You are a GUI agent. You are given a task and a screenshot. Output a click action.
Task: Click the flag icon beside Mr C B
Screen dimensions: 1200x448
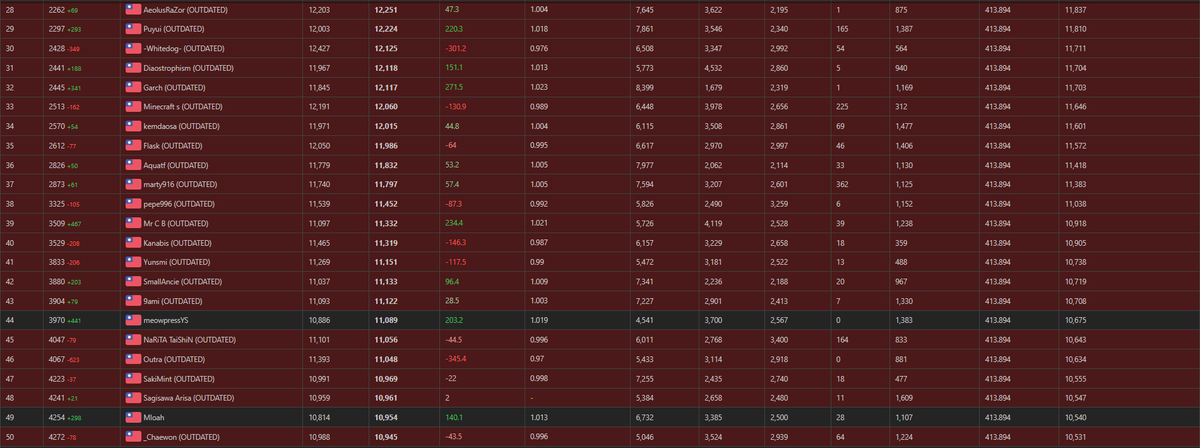click(133, 223)
